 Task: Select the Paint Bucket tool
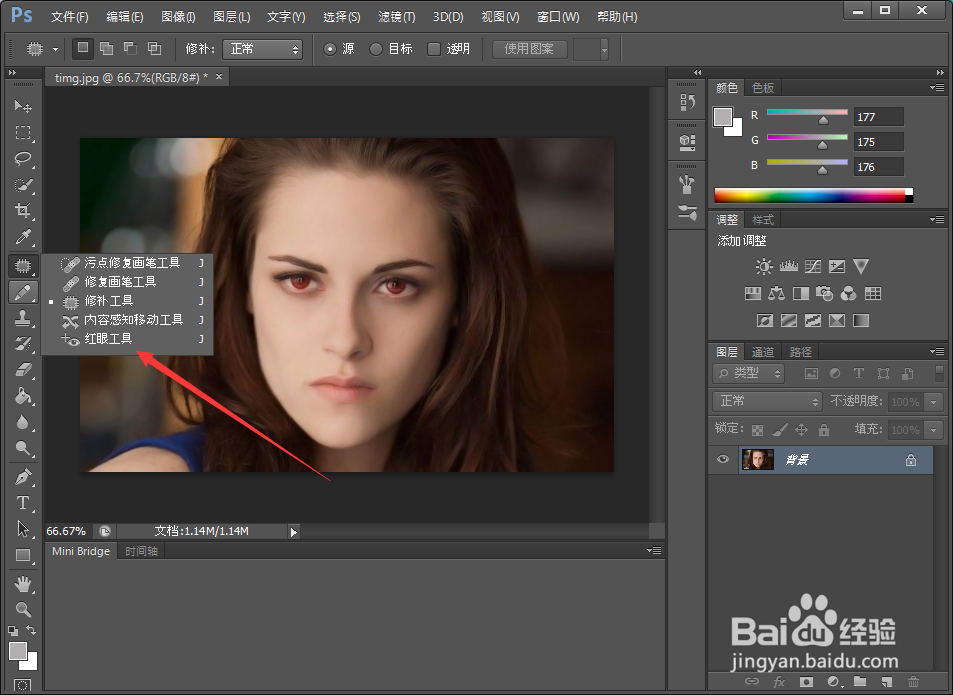[23, 396]
